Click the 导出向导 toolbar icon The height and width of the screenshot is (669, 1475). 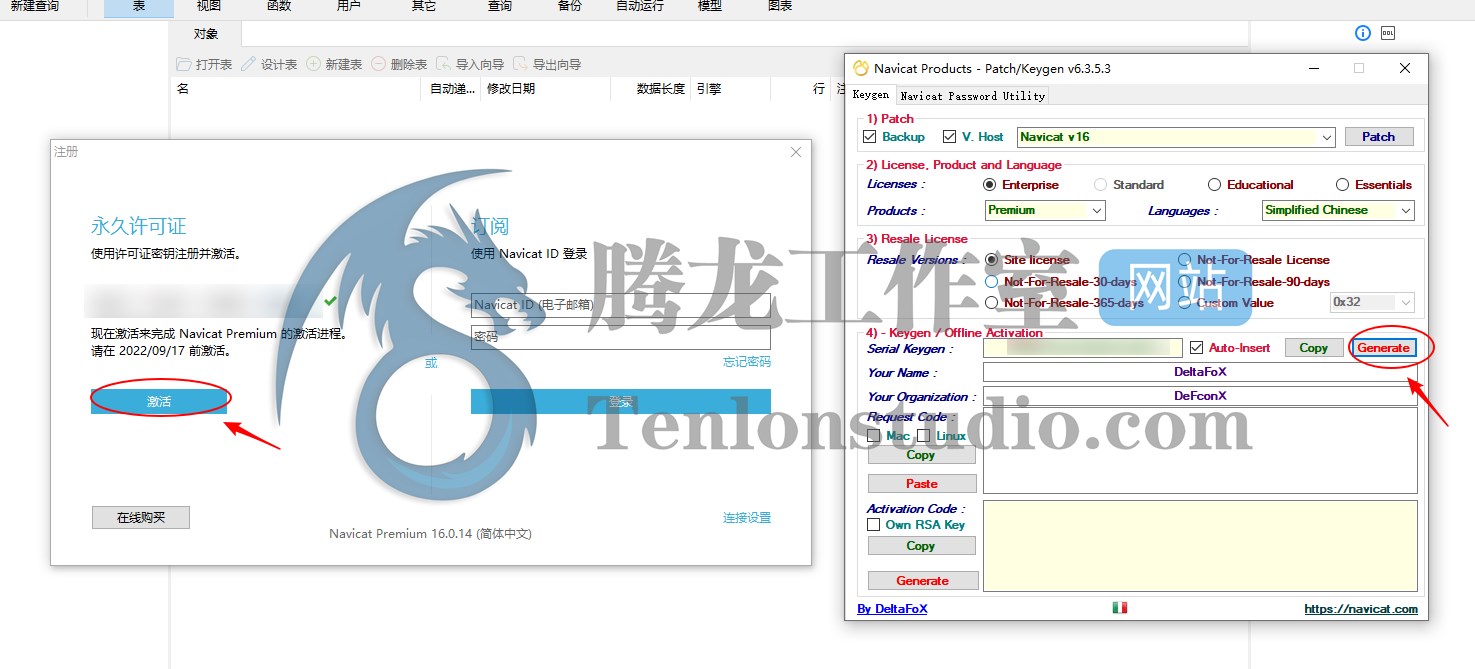[x=520, y=64]
